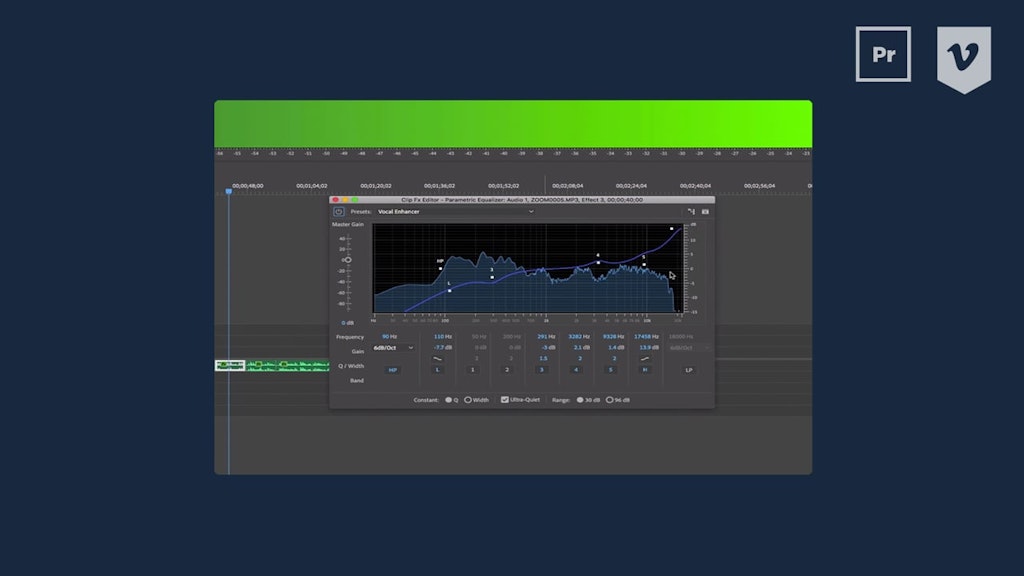Screen dimensions: 1024x576
Task: Click the rightmost icon in Clip Fx header
Action: [704, 211]
